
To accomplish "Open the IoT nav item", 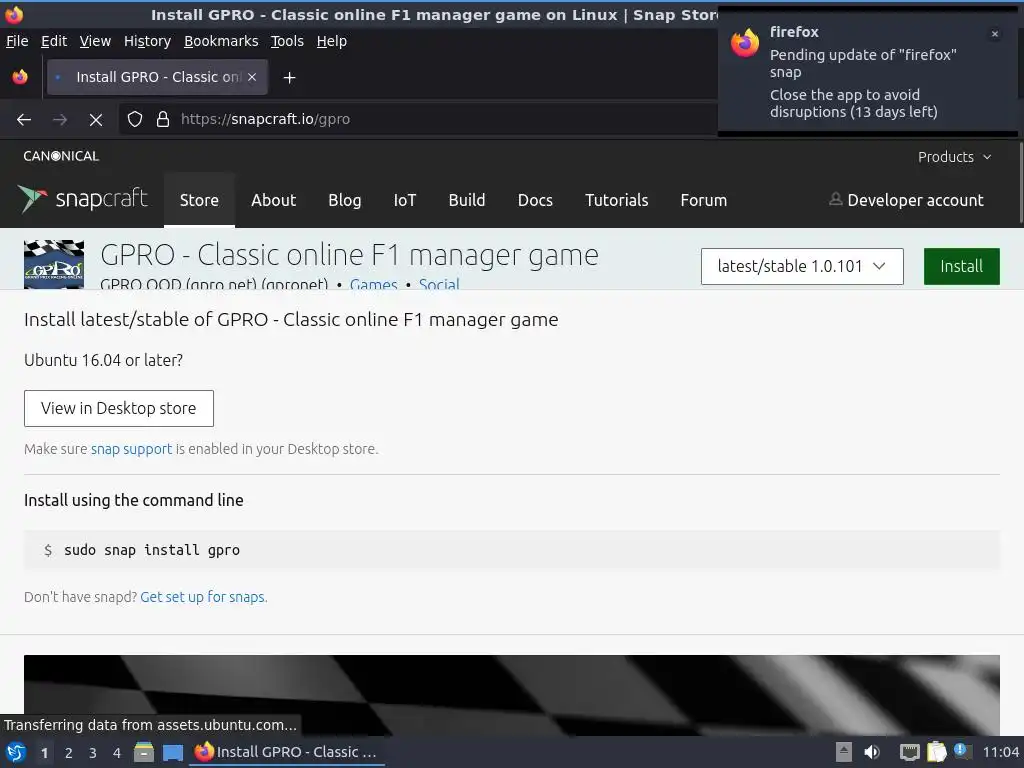I will click(404, 200).
